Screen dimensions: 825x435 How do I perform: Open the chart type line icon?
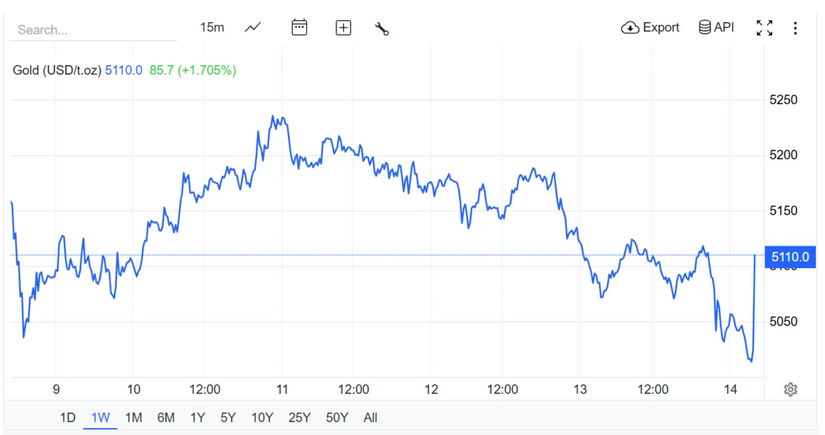point(253,27)
